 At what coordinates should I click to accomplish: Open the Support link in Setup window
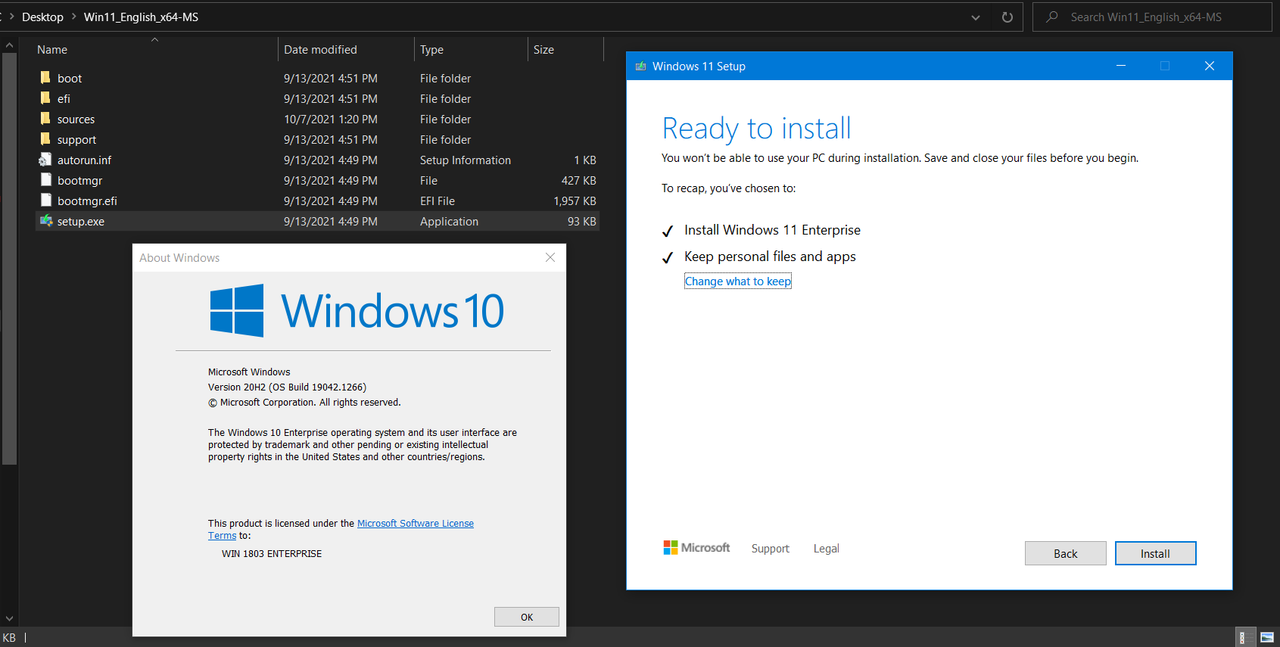coord(770,548)
